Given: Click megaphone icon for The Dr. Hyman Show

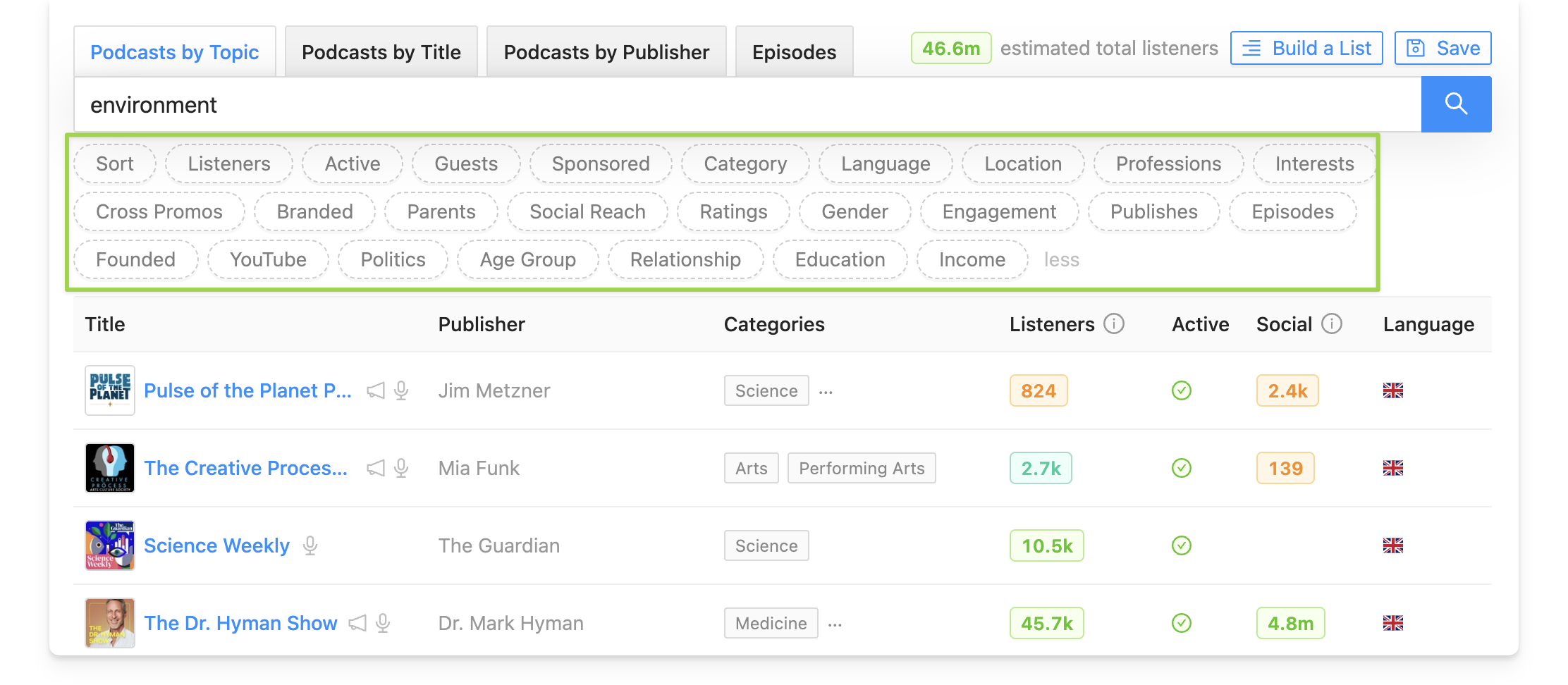Looking at the screenshot, I should click(357, 623).
